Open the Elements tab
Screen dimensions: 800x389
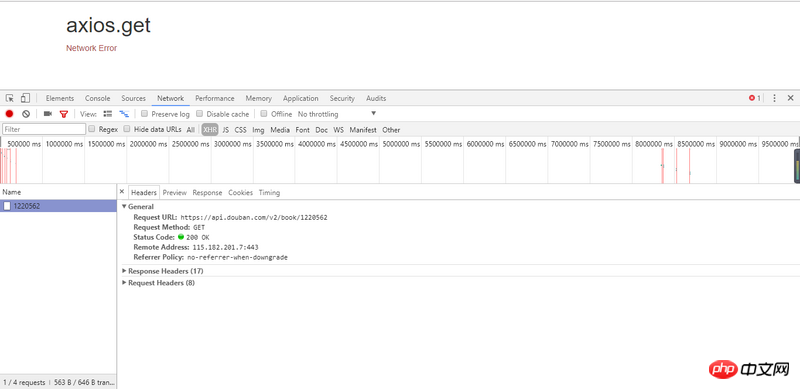click(x=60, y=98)
